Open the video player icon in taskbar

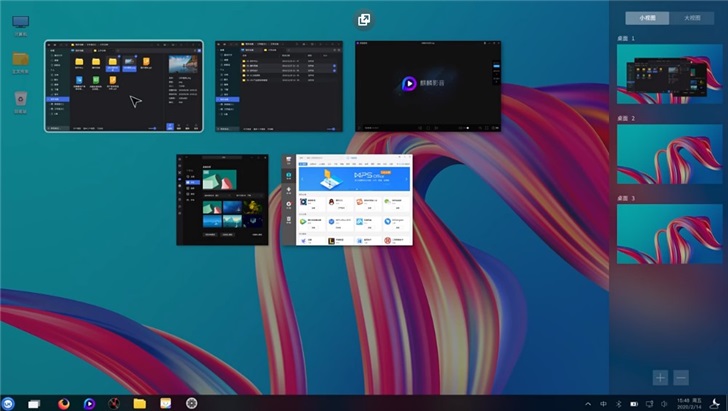tap(89, 403)
